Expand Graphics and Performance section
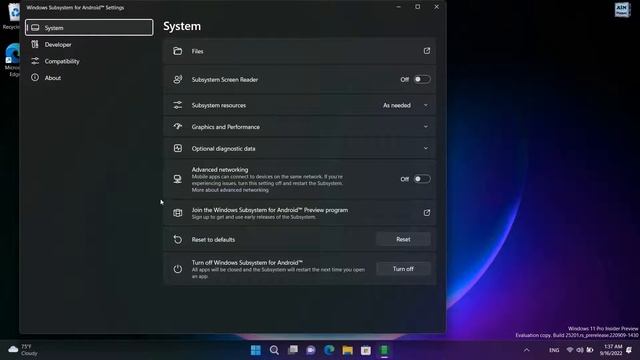 click(x=426, y=127)
